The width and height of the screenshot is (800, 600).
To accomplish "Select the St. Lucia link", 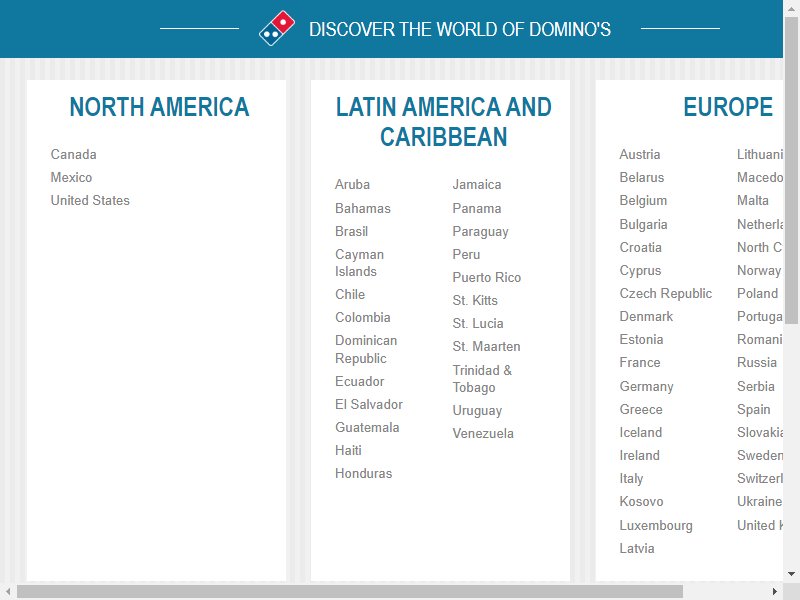I will coord(478,323).
